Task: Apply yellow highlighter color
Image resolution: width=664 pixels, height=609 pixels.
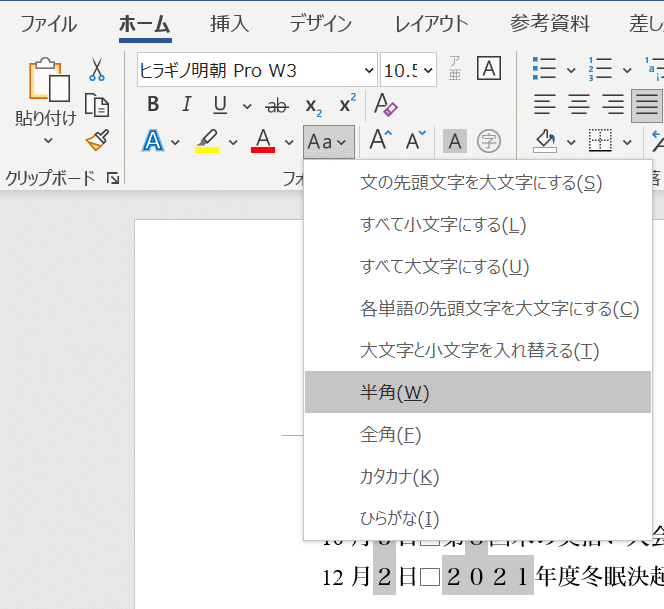Action: click(x=207, y=141)
